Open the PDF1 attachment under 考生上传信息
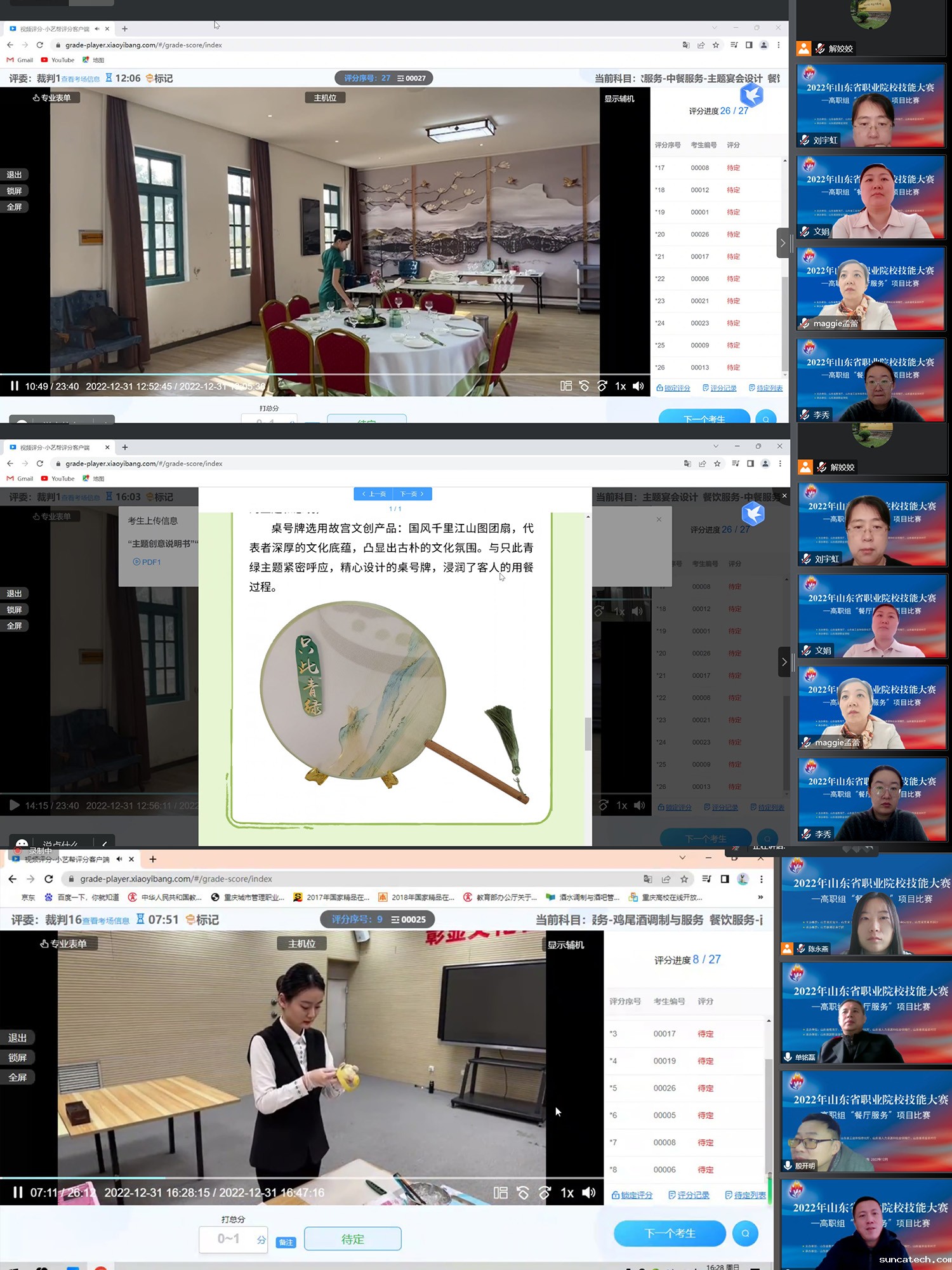Image resolution: width=952 pixels, height=1270 pixels. tap(147, 562)
